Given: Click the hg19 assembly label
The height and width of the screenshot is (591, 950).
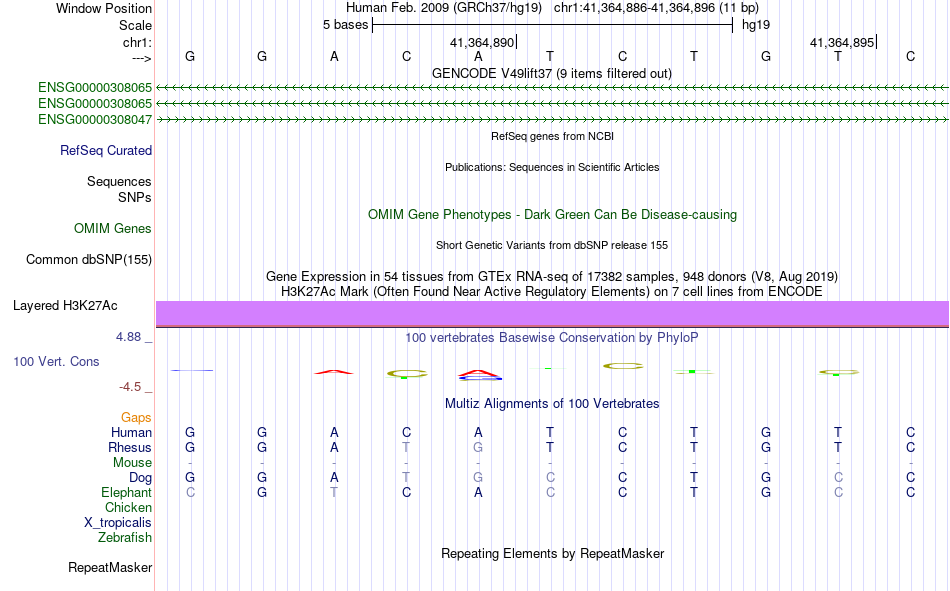Looking at the screenshot, I should pos(756,25).
